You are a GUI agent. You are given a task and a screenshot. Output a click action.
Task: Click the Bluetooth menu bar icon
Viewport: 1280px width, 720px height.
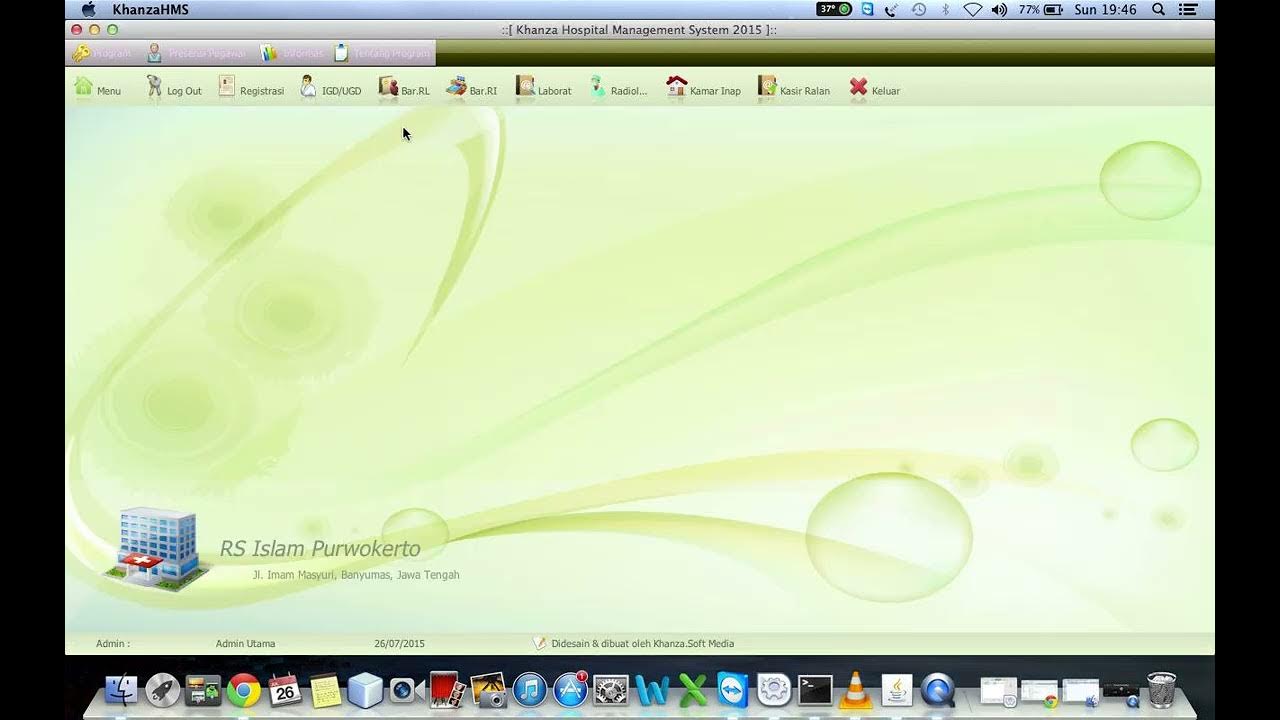pos(946,9)
